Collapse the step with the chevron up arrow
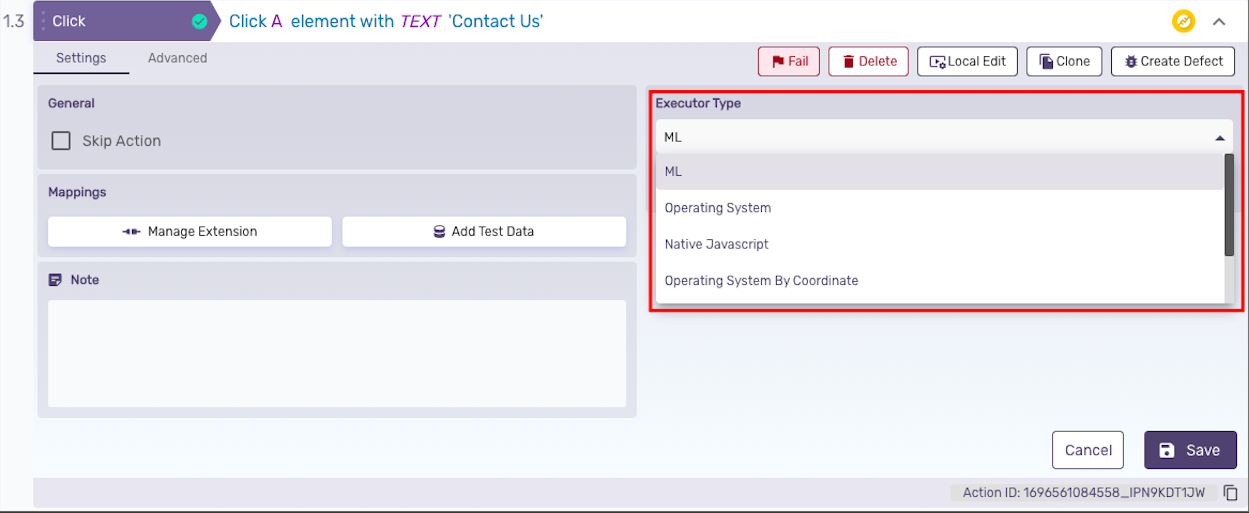1249x513 pixels. point(1219,21)
